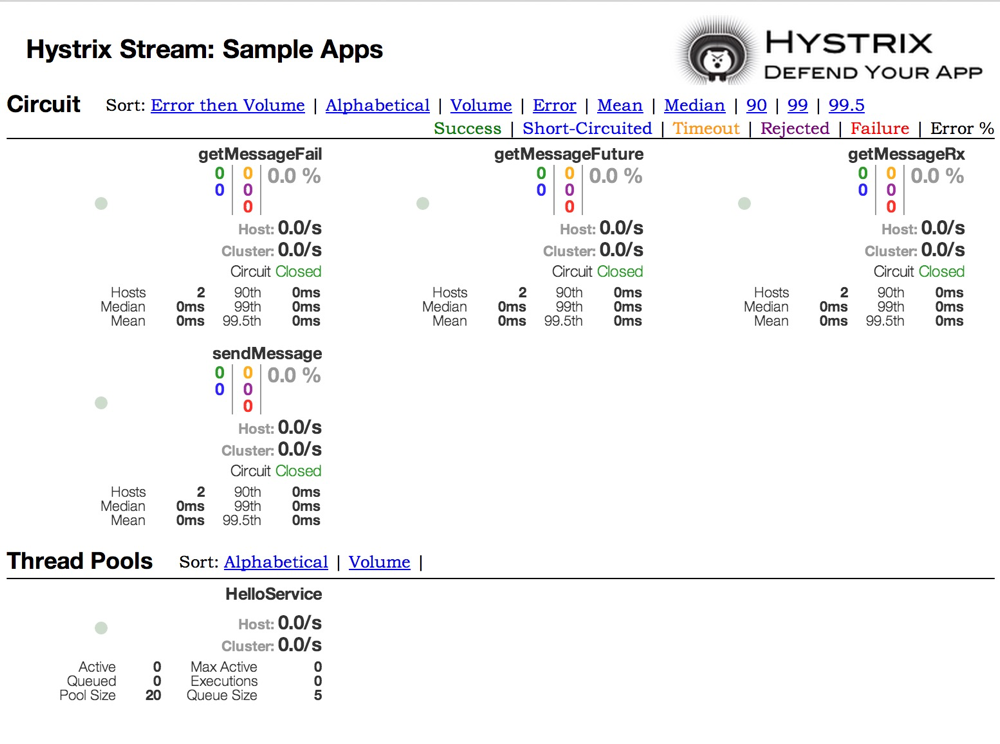Click the getMessageRx status circle

(x=744, y=203)
